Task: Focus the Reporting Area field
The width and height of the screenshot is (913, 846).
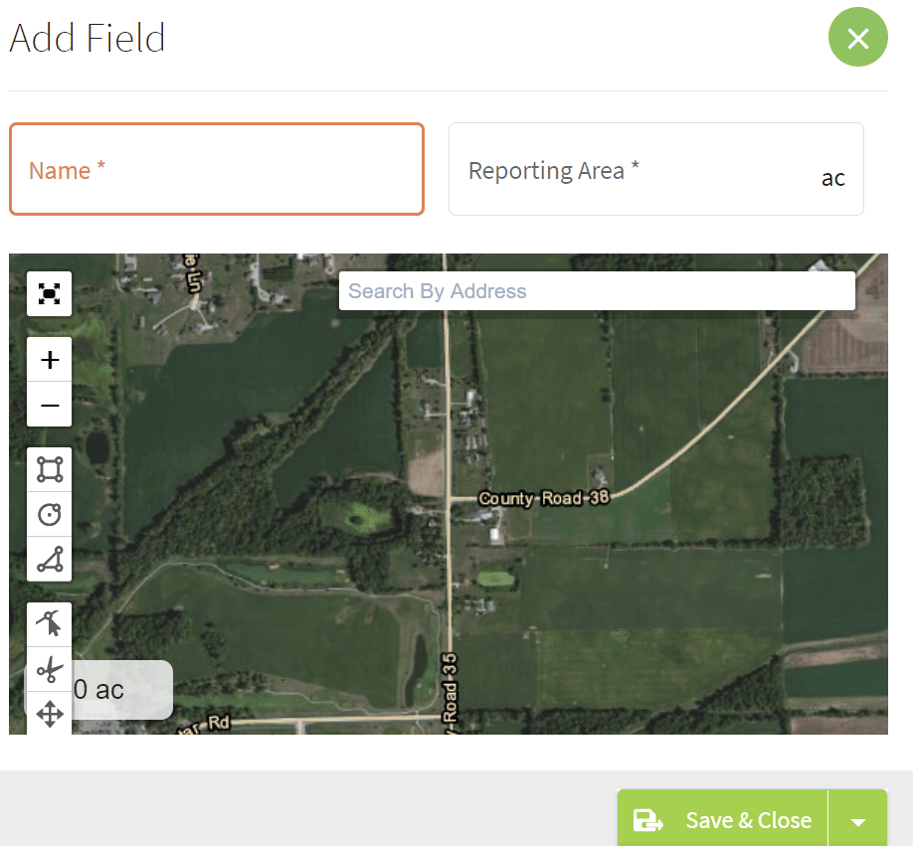Action: coord(640,170)
